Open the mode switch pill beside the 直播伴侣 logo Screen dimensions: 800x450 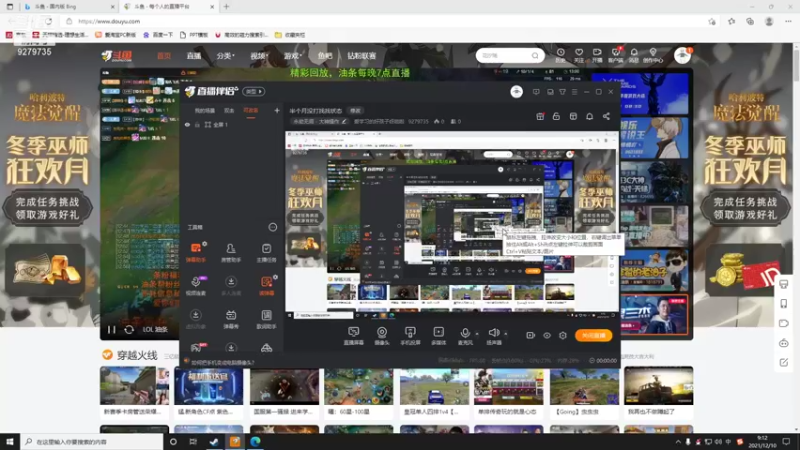[254, 92]
